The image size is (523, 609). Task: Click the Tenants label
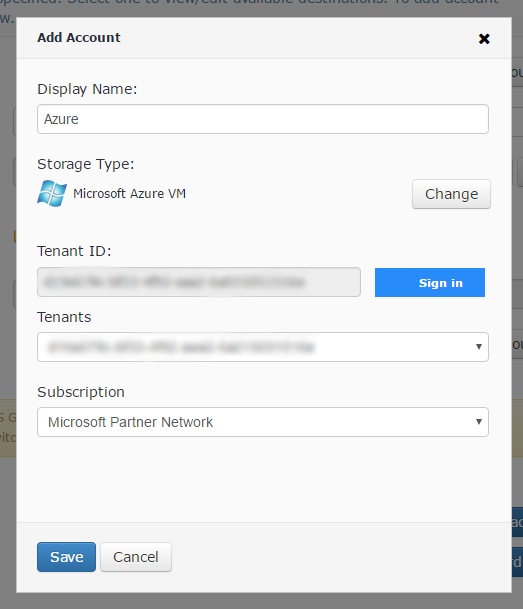(64, 317)
